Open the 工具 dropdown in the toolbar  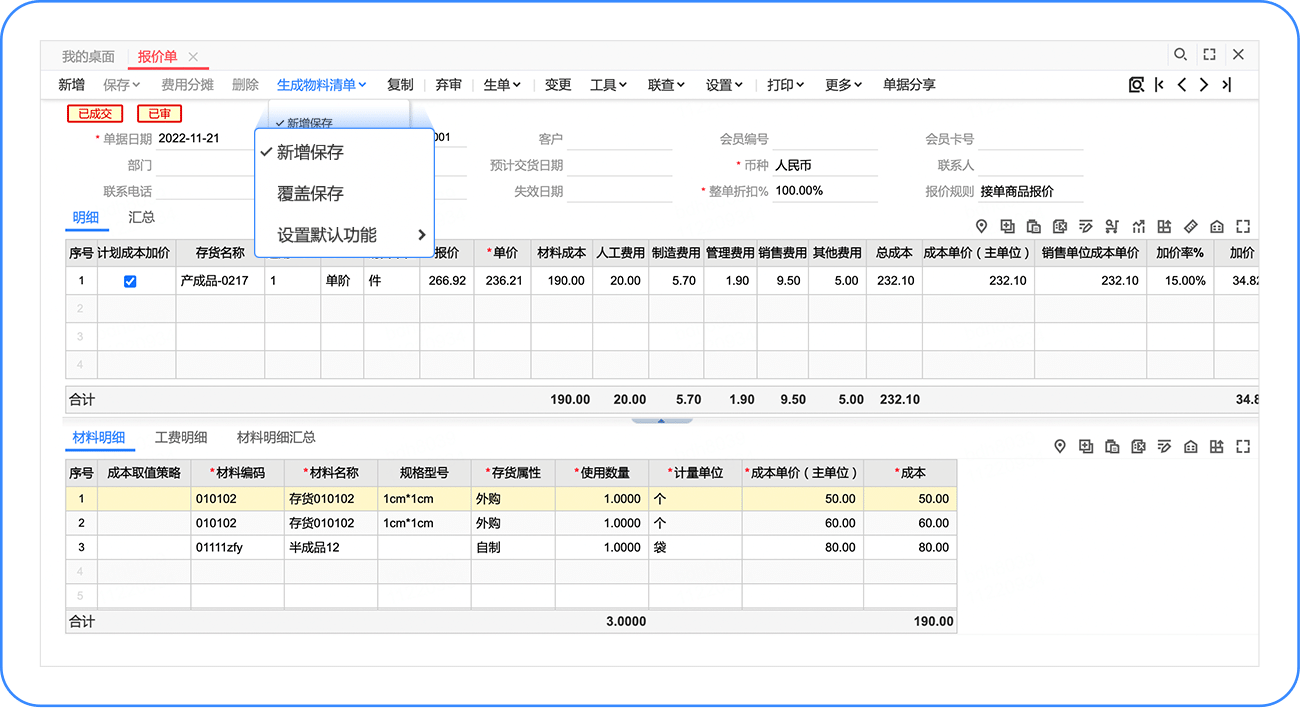tap(608, 85)
